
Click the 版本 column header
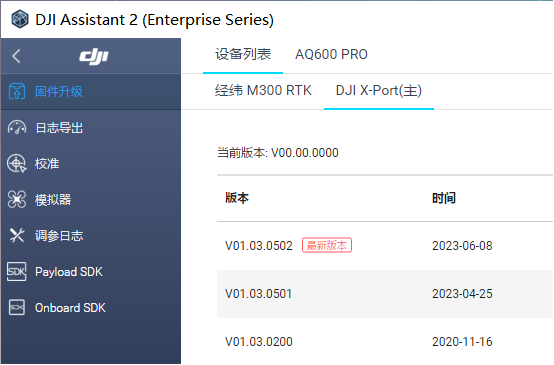(x=237, y=198)
